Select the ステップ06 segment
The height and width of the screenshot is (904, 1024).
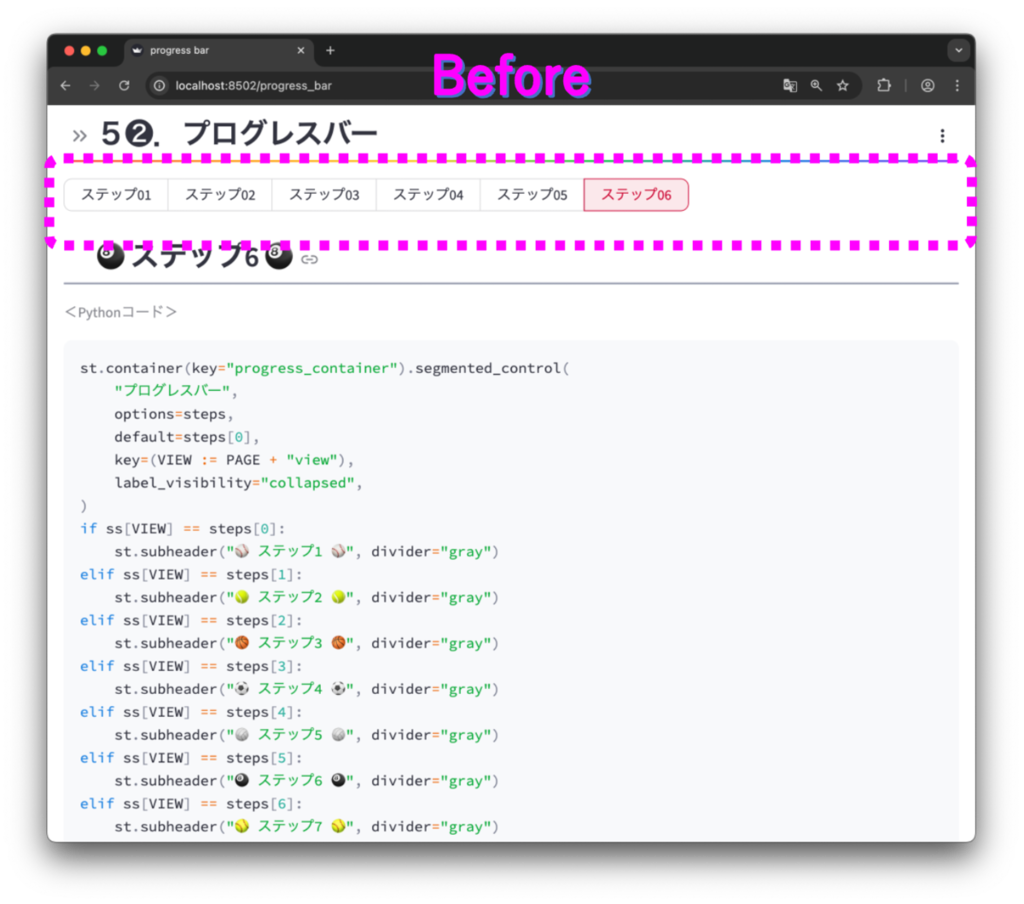(636, 195)
